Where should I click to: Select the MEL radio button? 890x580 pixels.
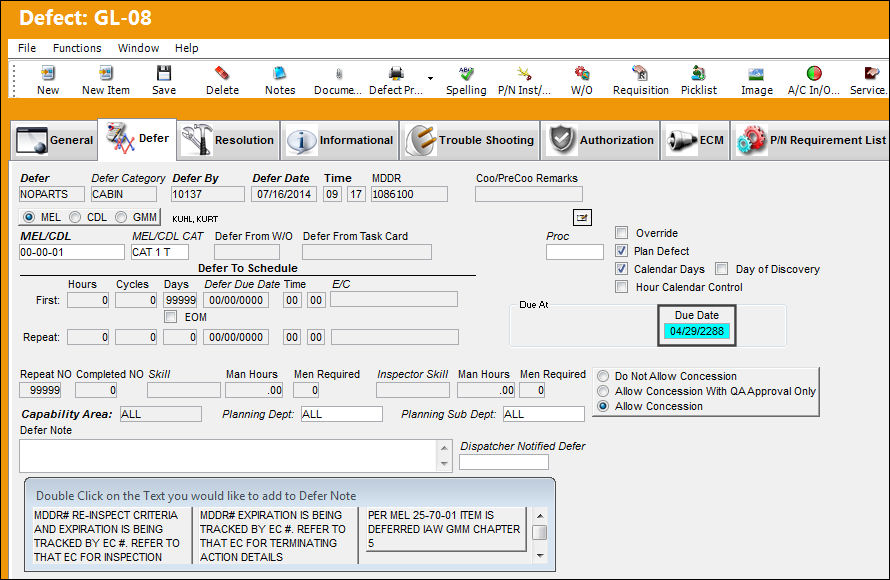click(29, 217)
